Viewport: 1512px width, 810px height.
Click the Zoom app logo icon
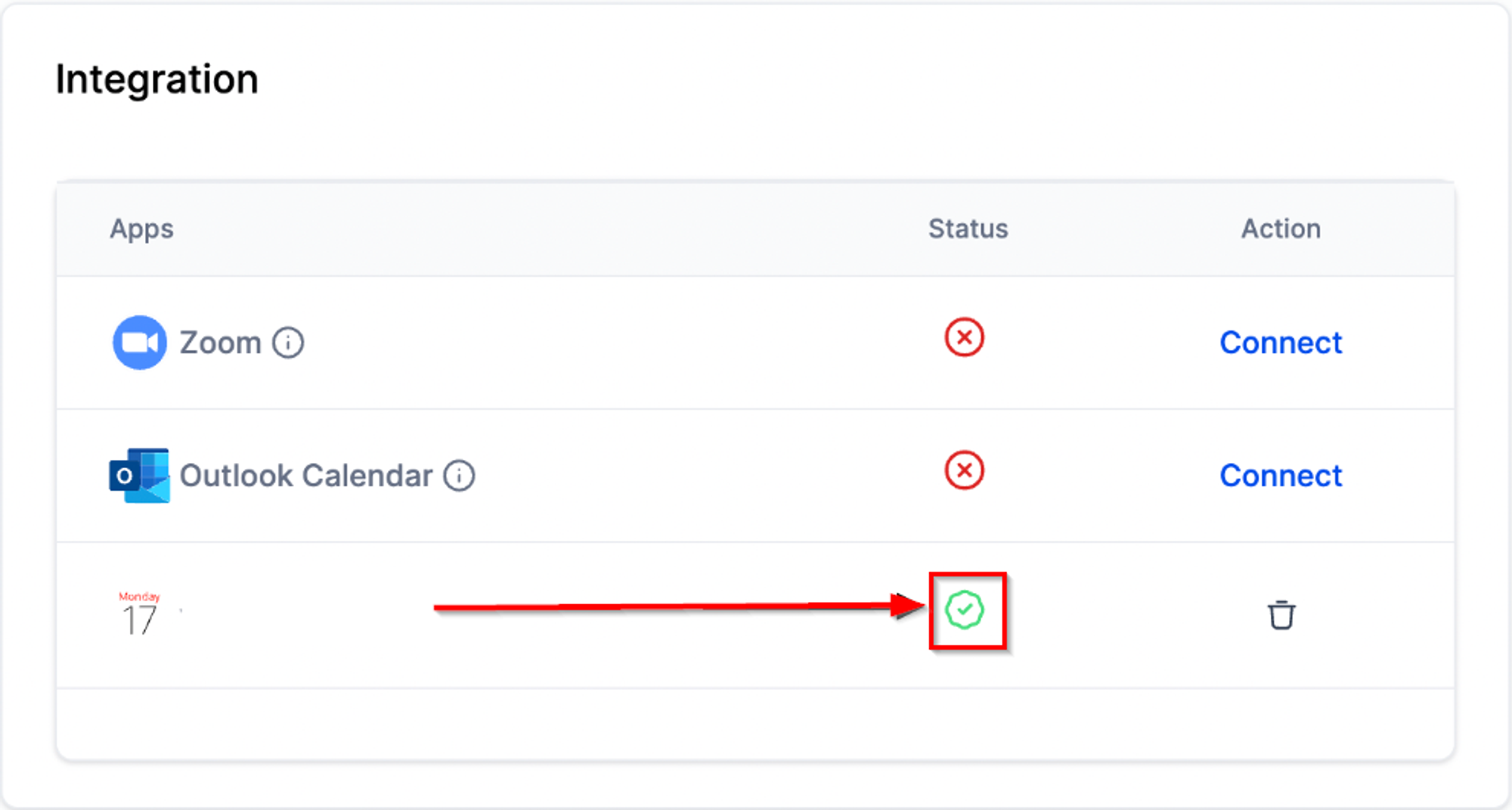click(140, 343)
